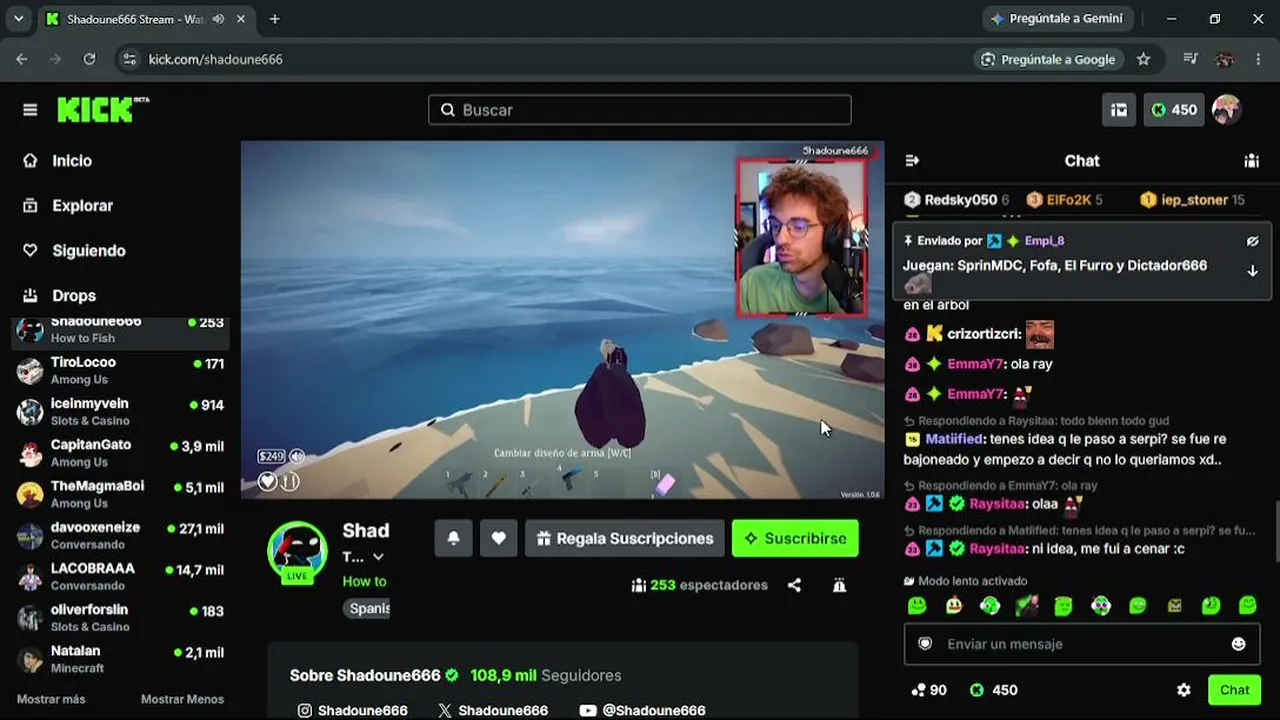The image size is (1280, 720).
Task: Click Mostrar Menos in sidebar
Action: (x=182, y=699)
